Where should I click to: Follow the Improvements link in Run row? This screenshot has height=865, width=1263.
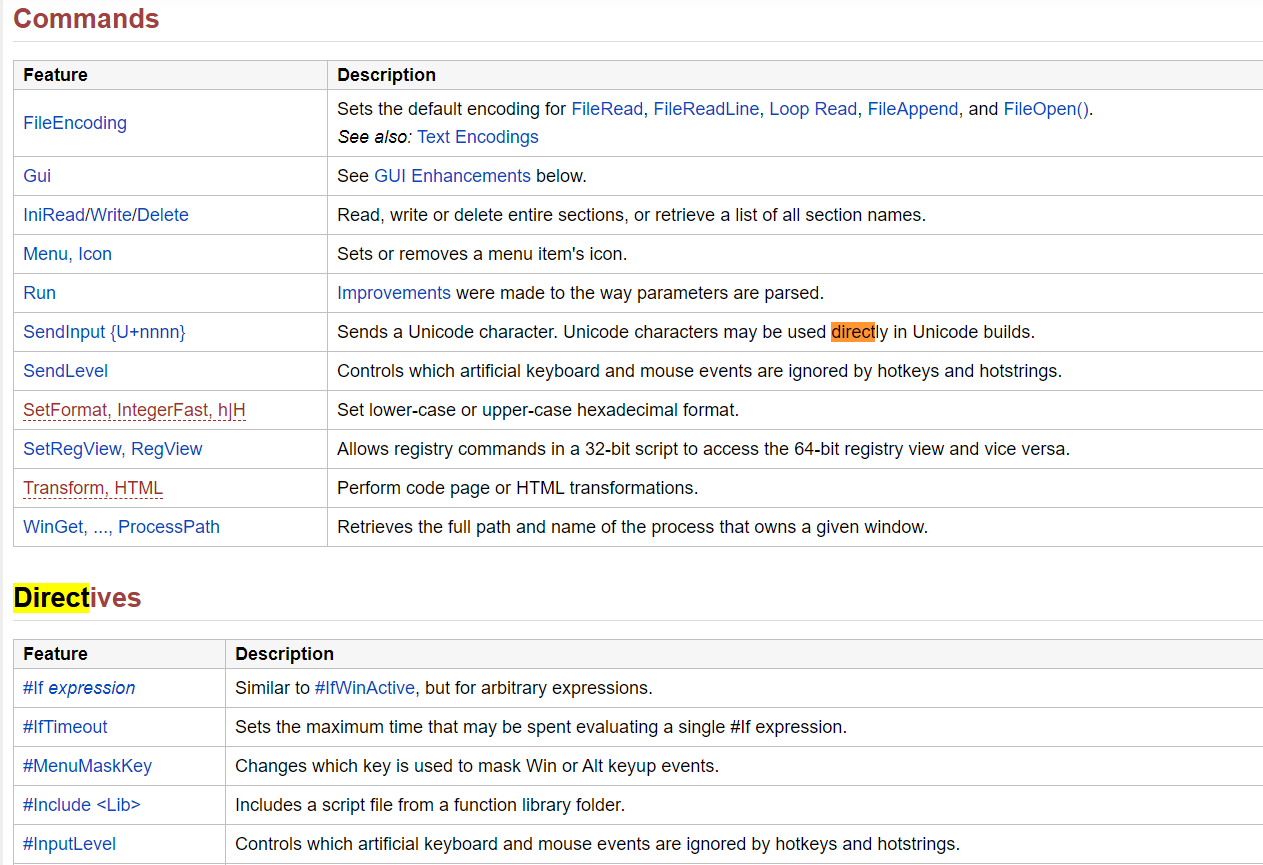(x=394, y=293)
